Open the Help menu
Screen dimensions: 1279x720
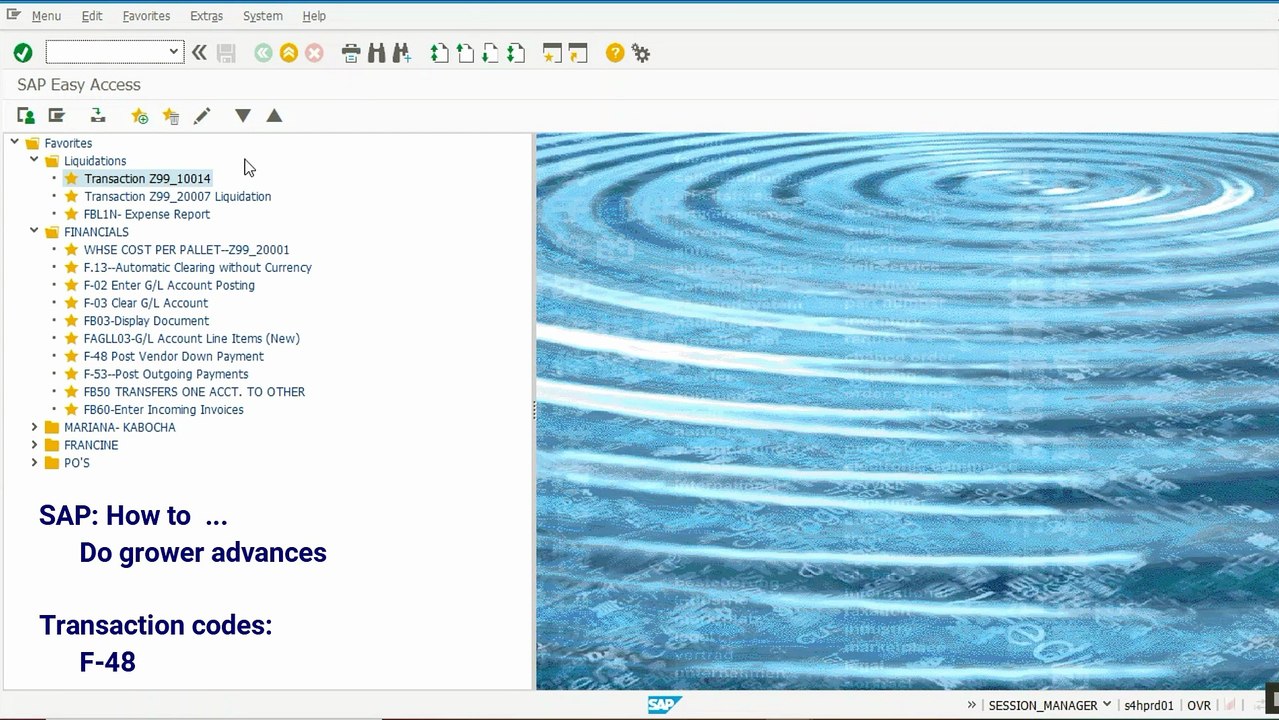point(314,16)
